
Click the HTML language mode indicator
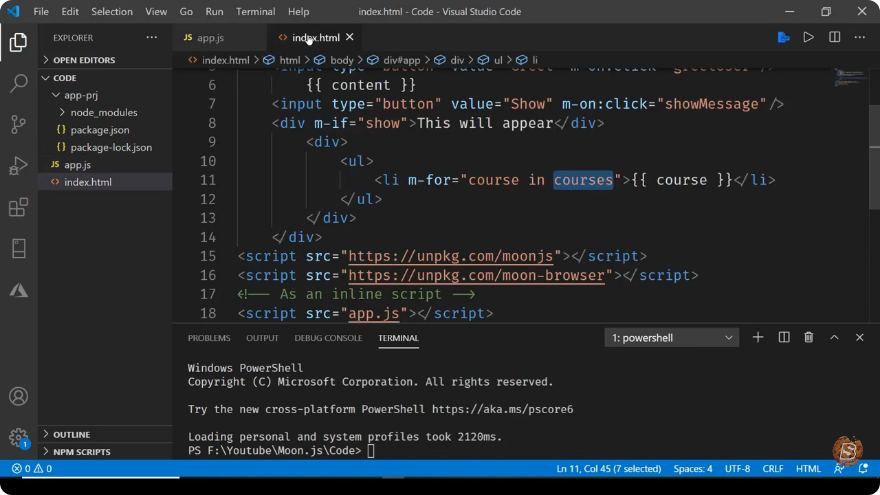click(808, 469)
